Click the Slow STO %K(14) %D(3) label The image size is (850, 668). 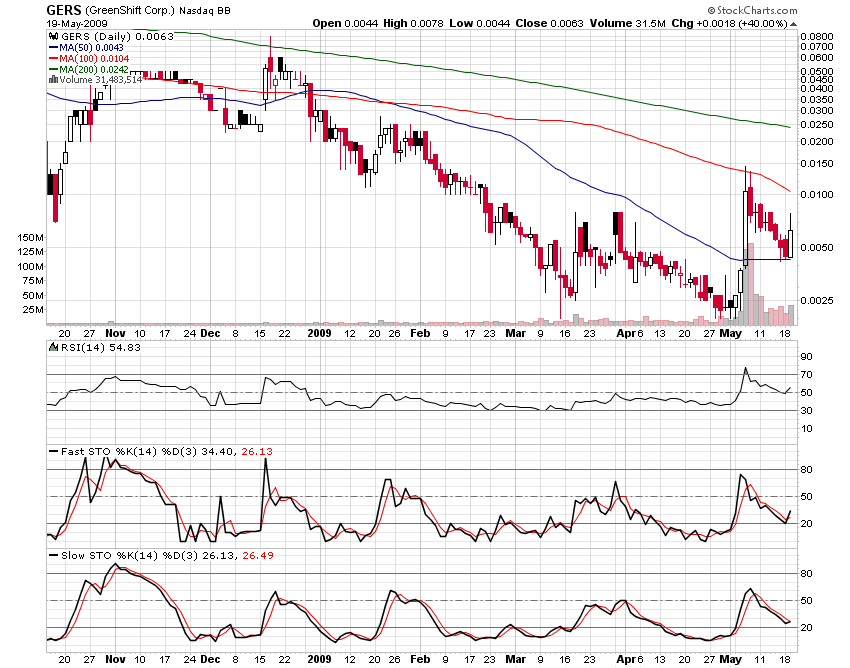[x=130, y=555]
